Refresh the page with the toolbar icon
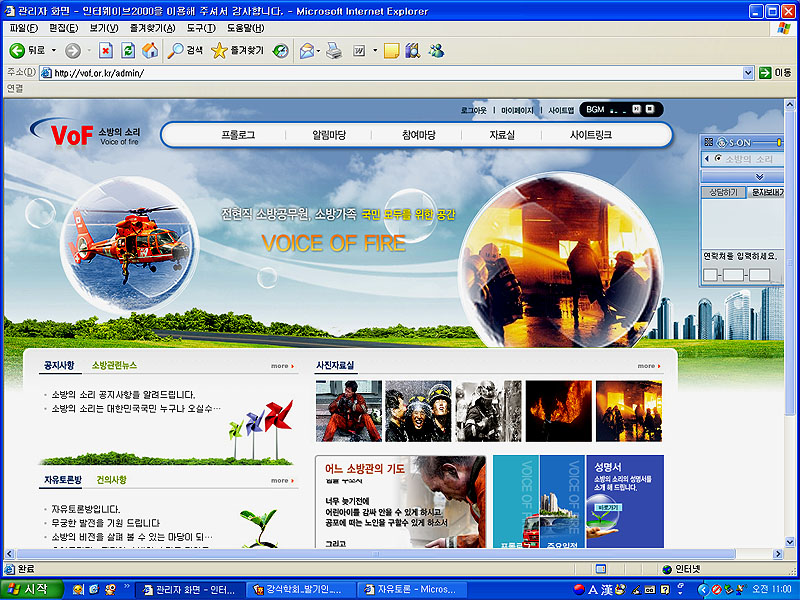 [128, 51]
